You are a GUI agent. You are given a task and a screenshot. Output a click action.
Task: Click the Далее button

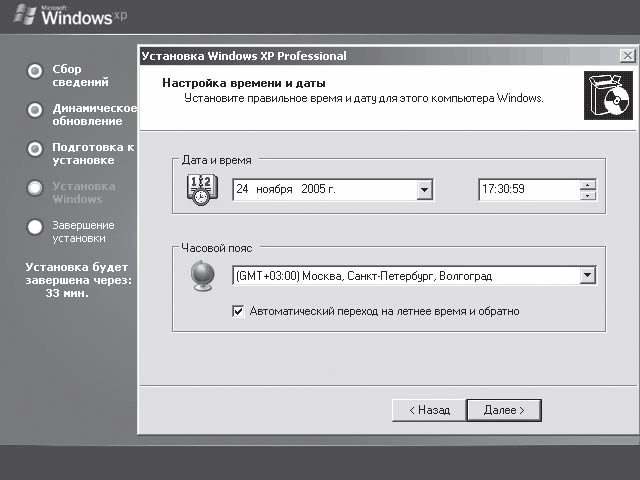tap(504, 410)
